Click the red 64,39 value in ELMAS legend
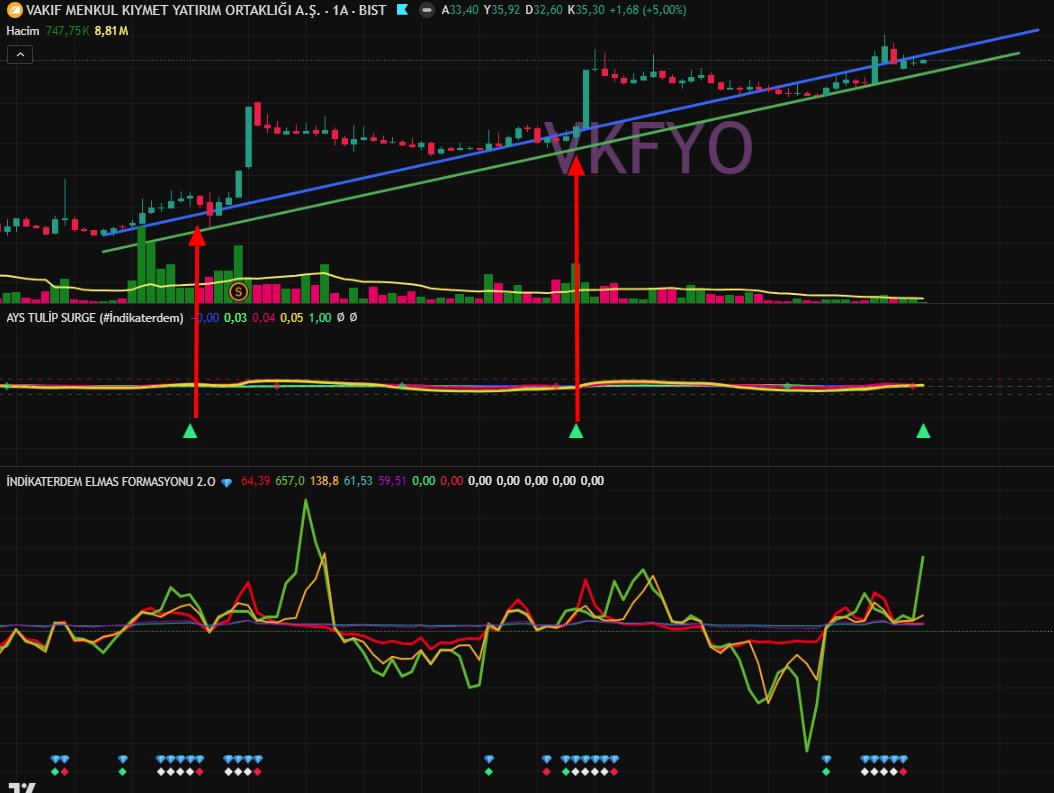The image size is (1054, 793). (255, 481)
